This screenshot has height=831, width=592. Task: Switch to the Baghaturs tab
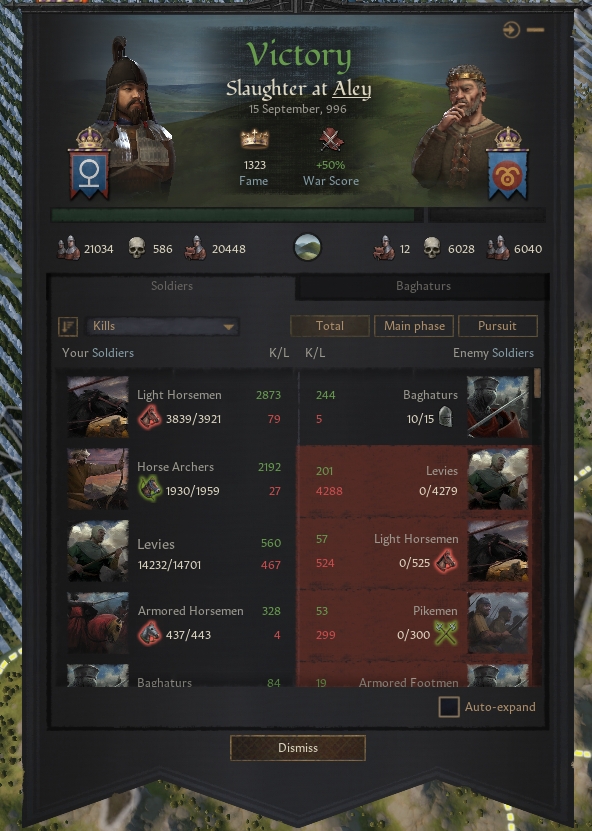pos(423,286)
